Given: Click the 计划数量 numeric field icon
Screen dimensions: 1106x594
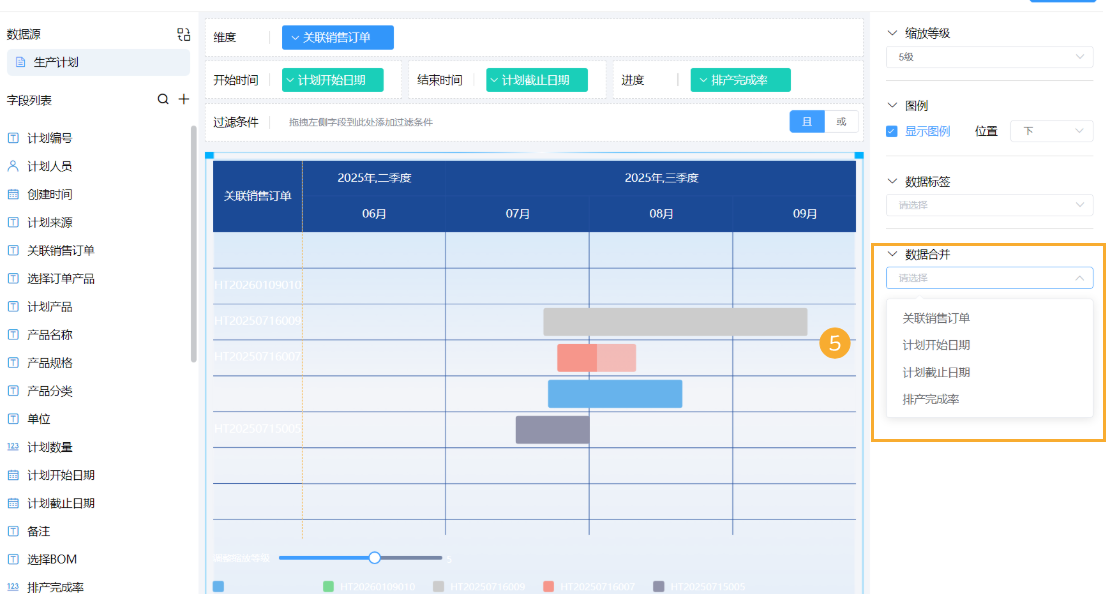Looking at the screenshot, I should tap(13, 447).
